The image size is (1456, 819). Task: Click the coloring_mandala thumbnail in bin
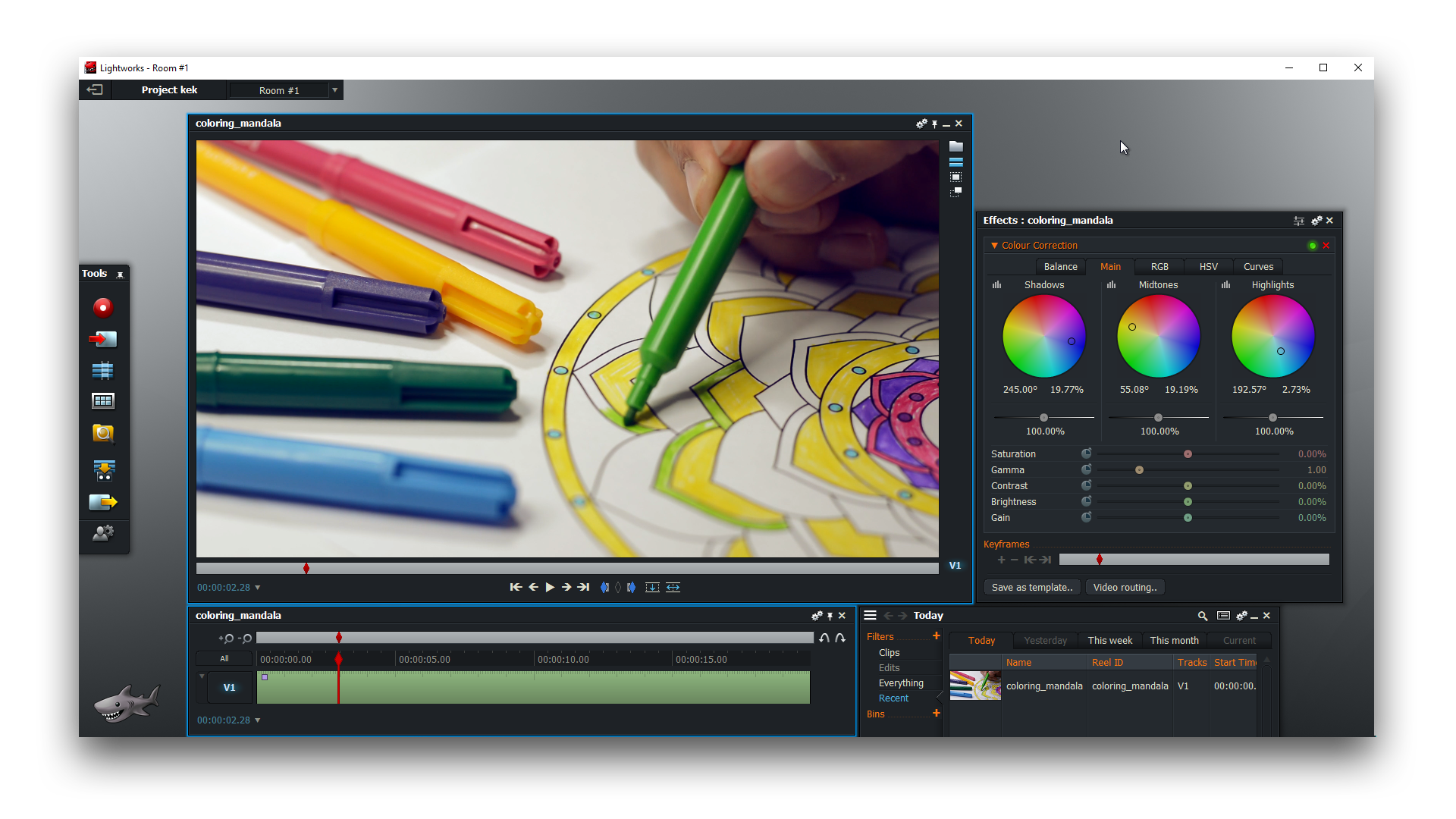[977, 685]
